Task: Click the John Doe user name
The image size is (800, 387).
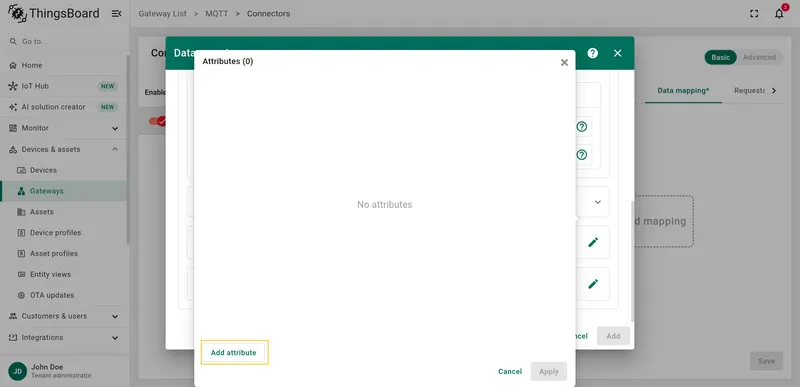Action: pyautogui.click(x=47, y=367)
